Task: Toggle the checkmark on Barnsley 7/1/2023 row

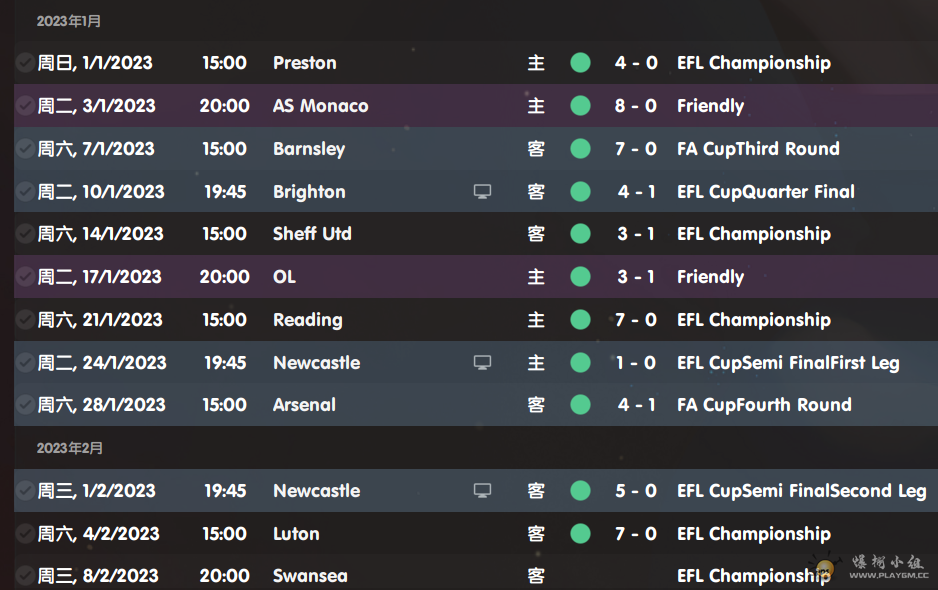Action: (x=25, y=149)
